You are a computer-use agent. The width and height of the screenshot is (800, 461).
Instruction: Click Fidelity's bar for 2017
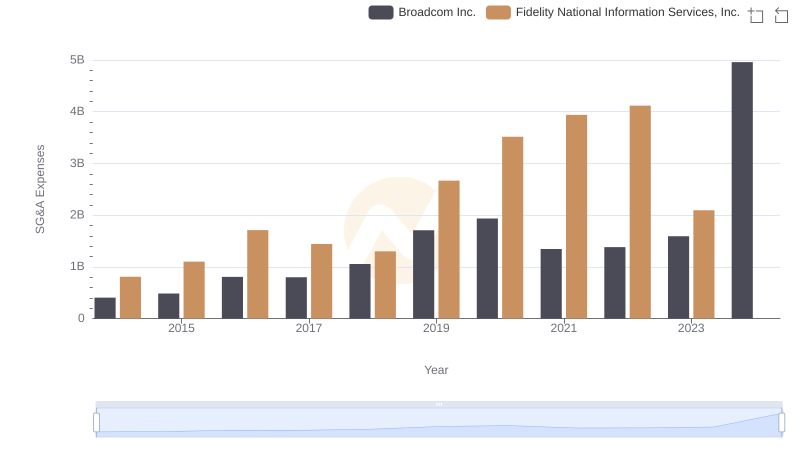coord(321,281)
